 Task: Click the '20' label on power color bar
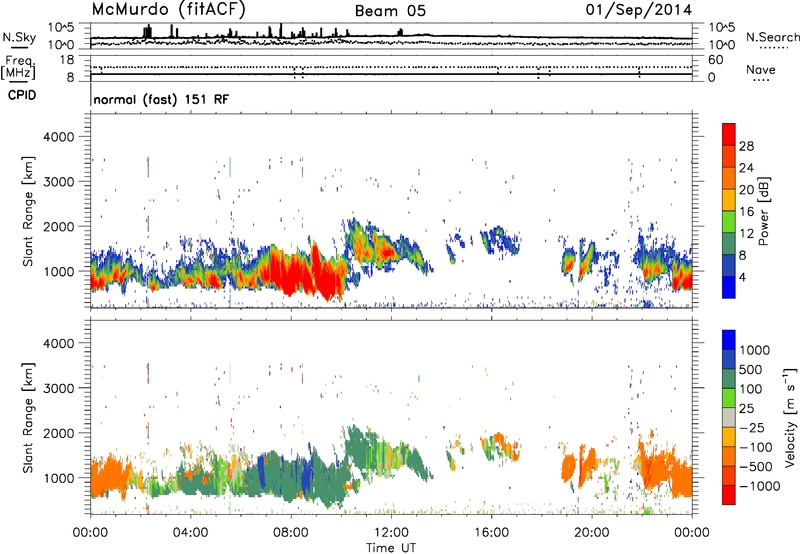coord(746,190)
